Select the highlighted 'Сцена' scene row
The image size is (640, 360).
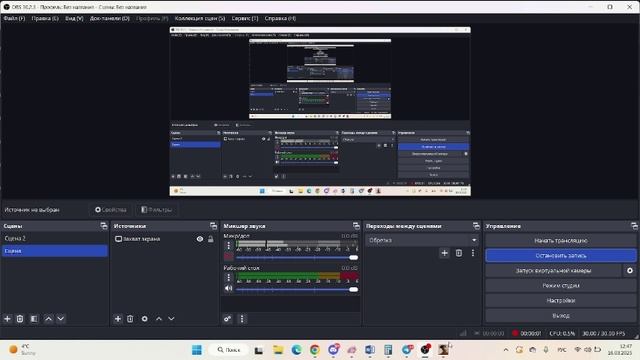pyautogui.click(x=55, y=251)
